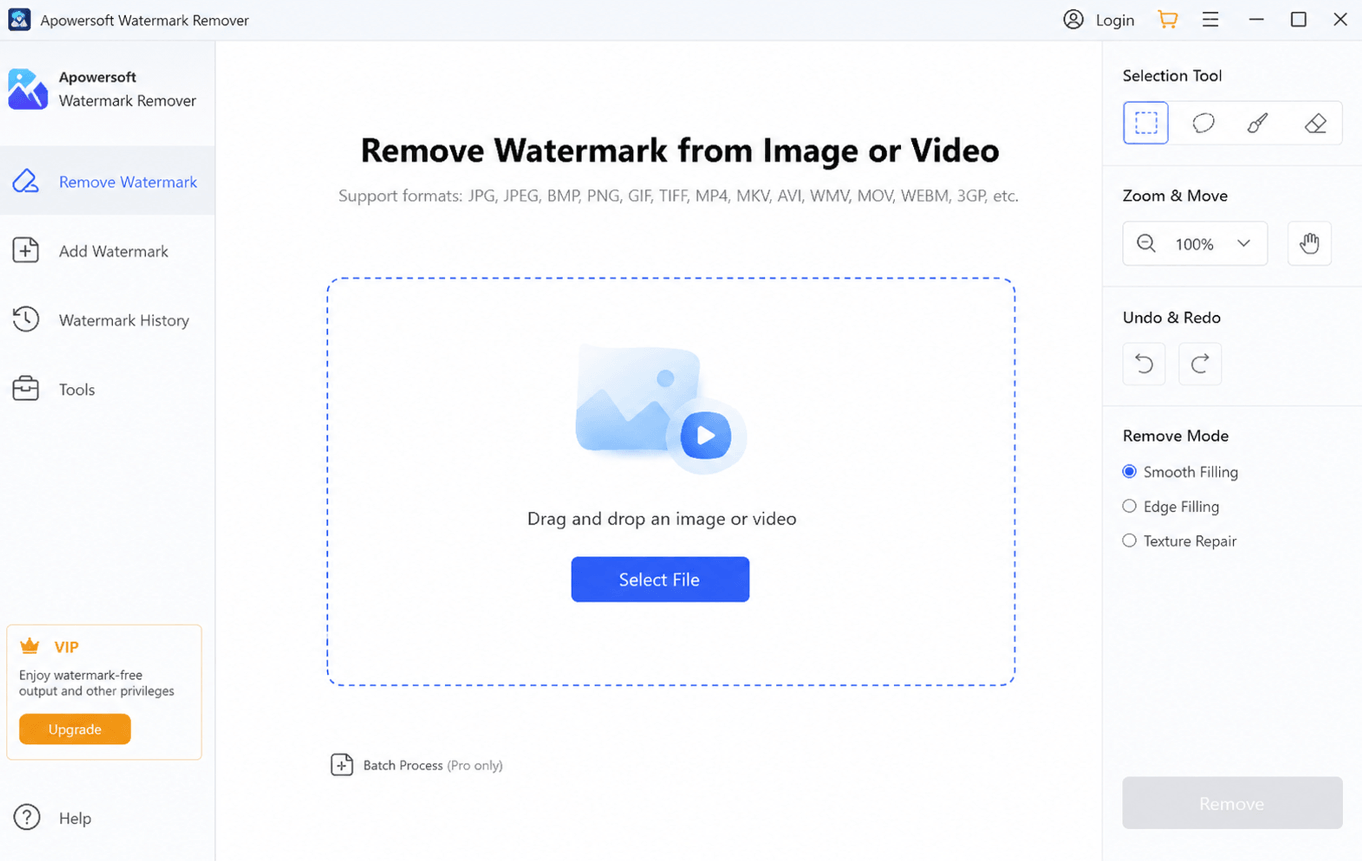Click the VIP crown icon
Viewport: 1362px width, 861px height.
(30, 646)
